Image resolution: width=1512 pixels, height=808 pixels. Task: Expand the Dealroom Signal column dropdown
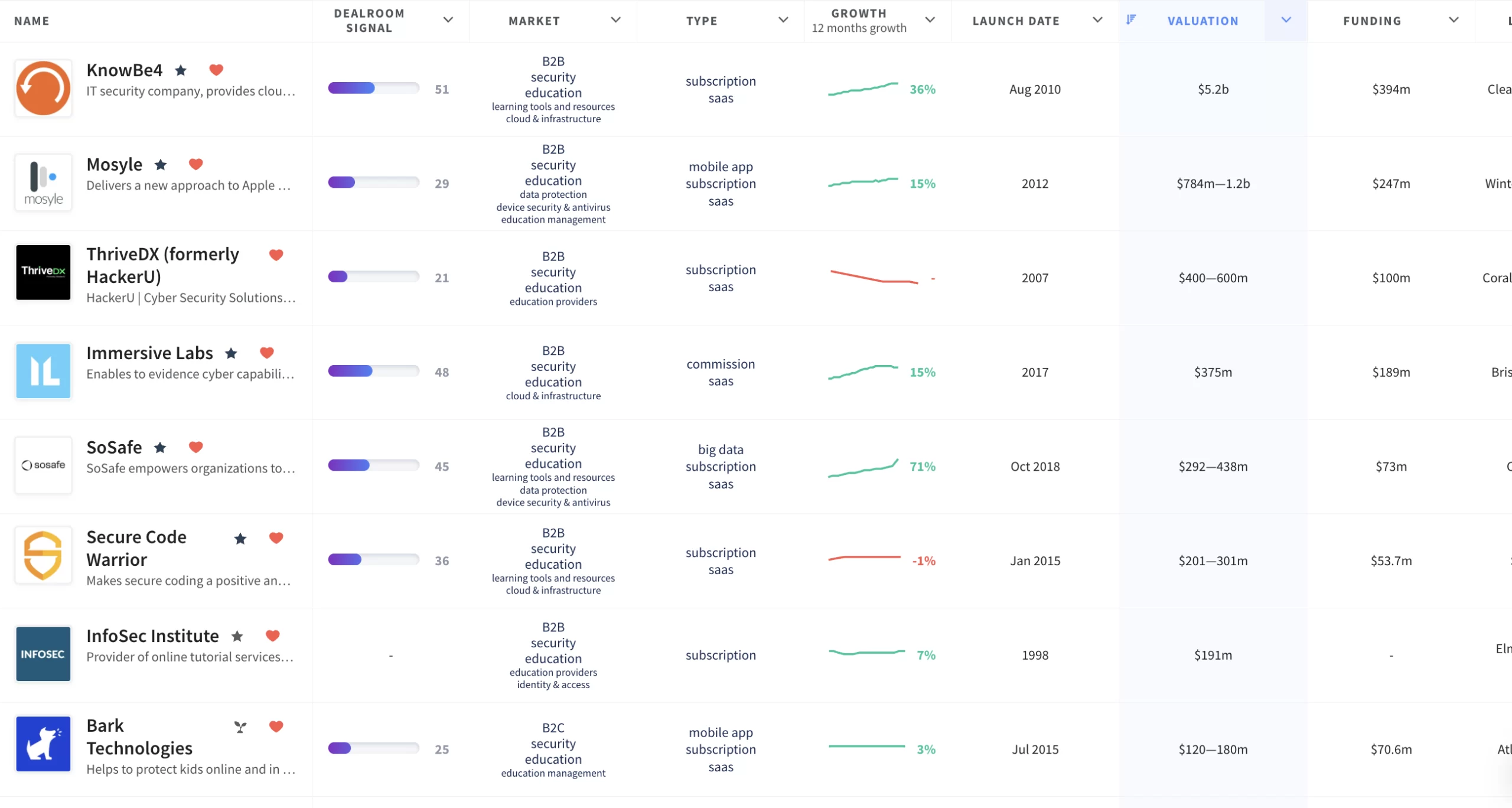click(x=448, y=20)
